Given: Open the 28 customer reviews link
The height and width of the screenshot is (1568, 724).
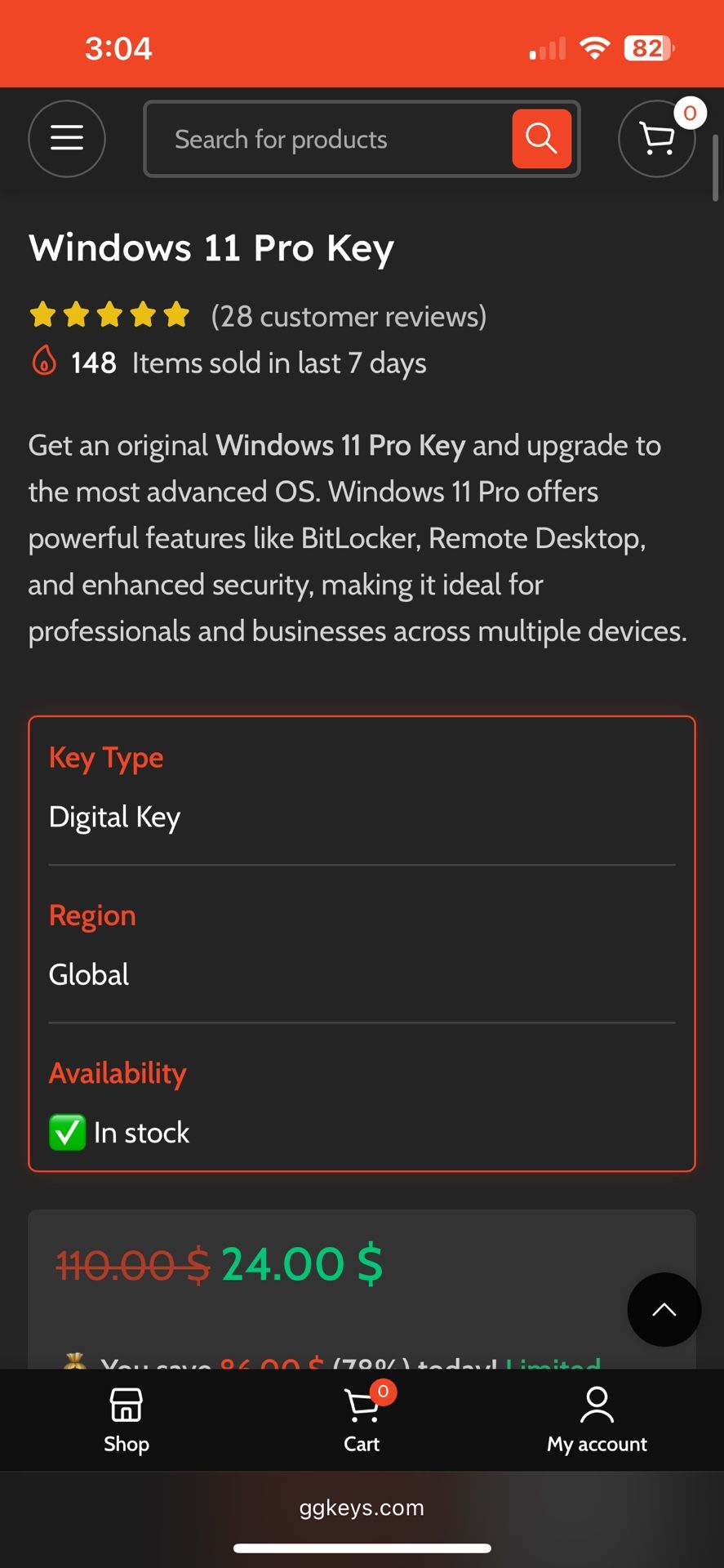Looking at the screenshot, I should pos(349,316).
